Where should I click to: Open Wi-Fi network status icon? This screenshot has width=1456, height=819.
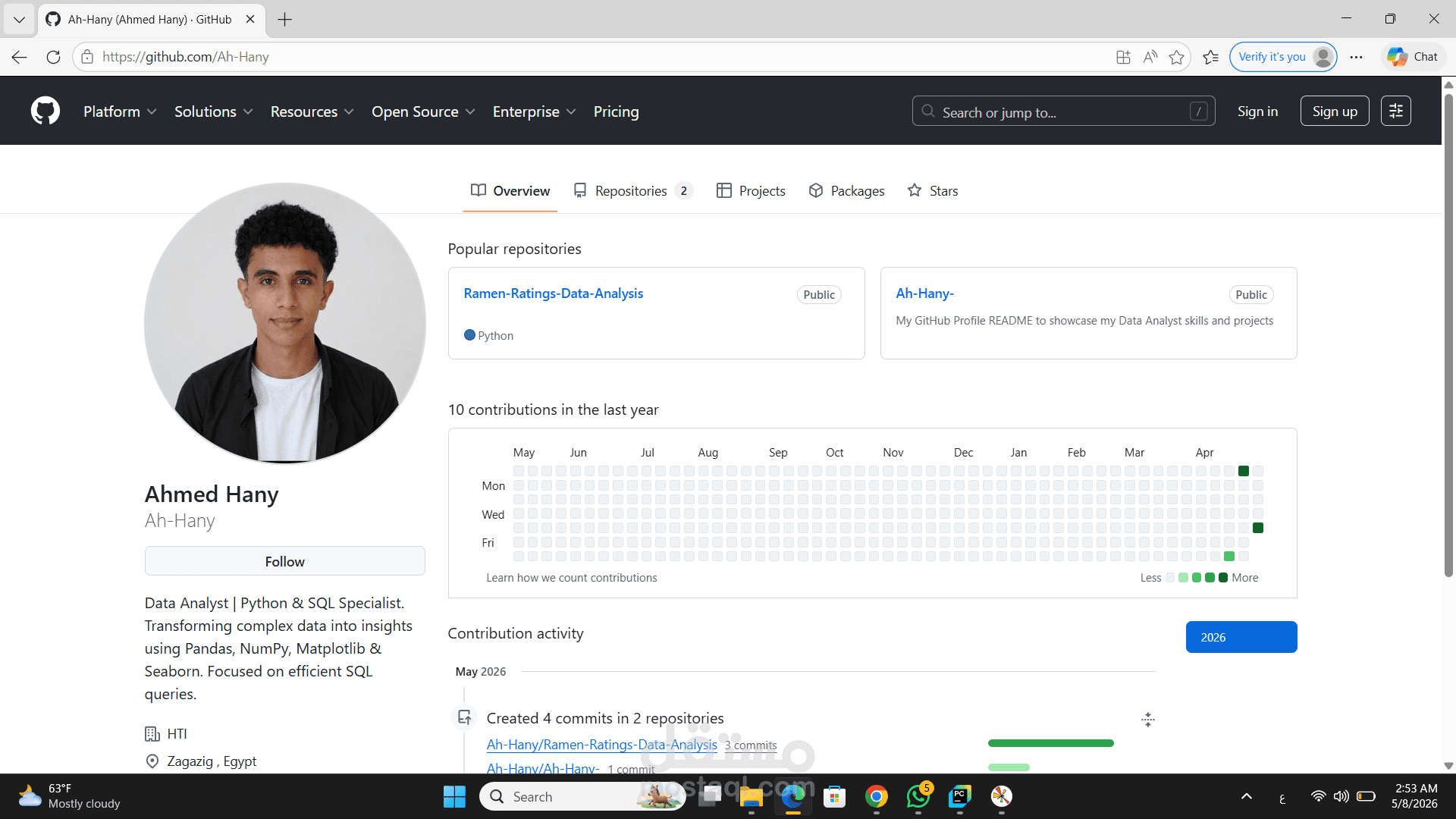coord(1318,796)
